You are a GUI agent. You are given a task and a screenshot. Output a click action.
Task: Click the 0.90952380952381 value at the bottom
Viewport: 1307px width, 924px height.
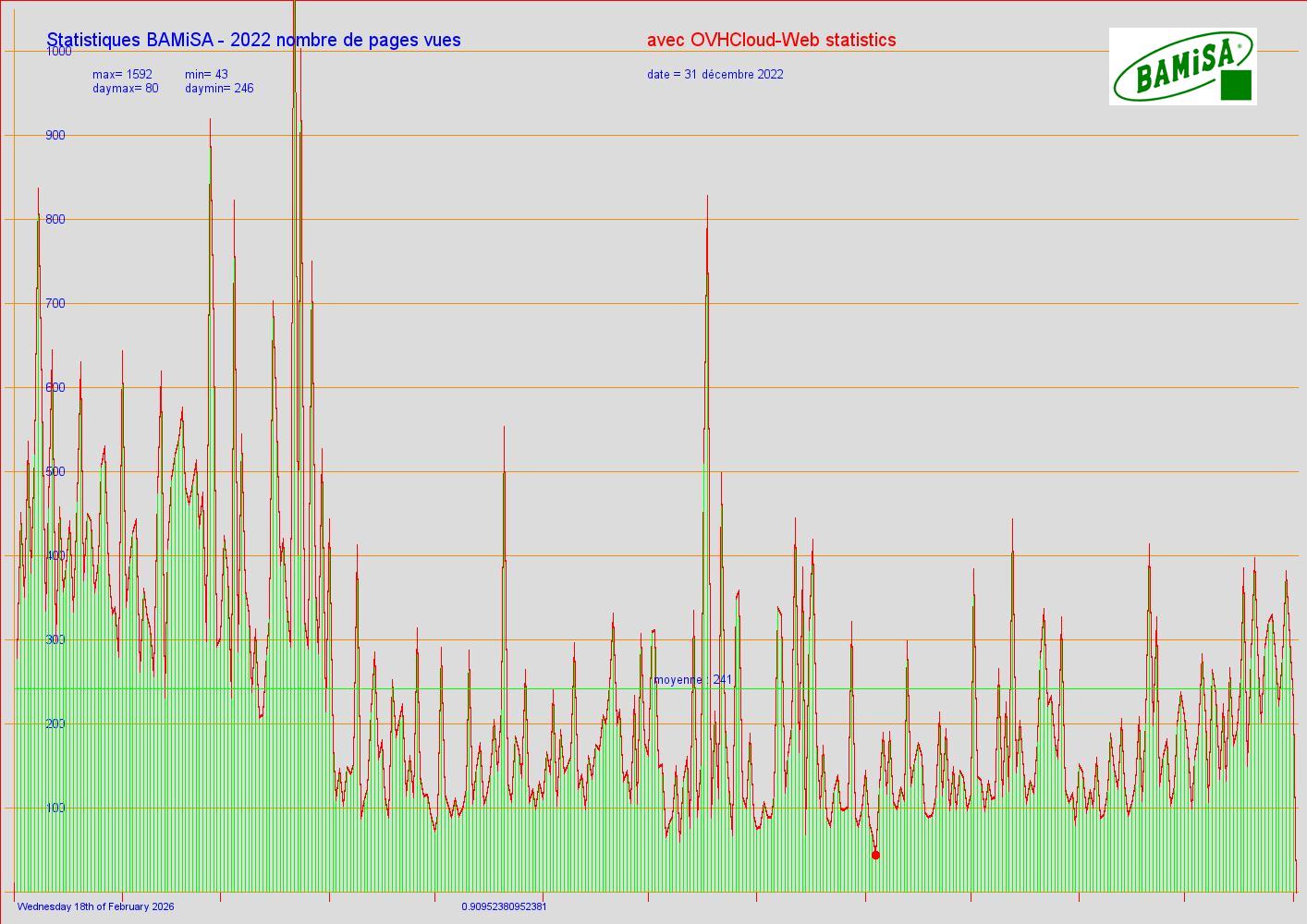pyautogui.click(x=504, y=906)
